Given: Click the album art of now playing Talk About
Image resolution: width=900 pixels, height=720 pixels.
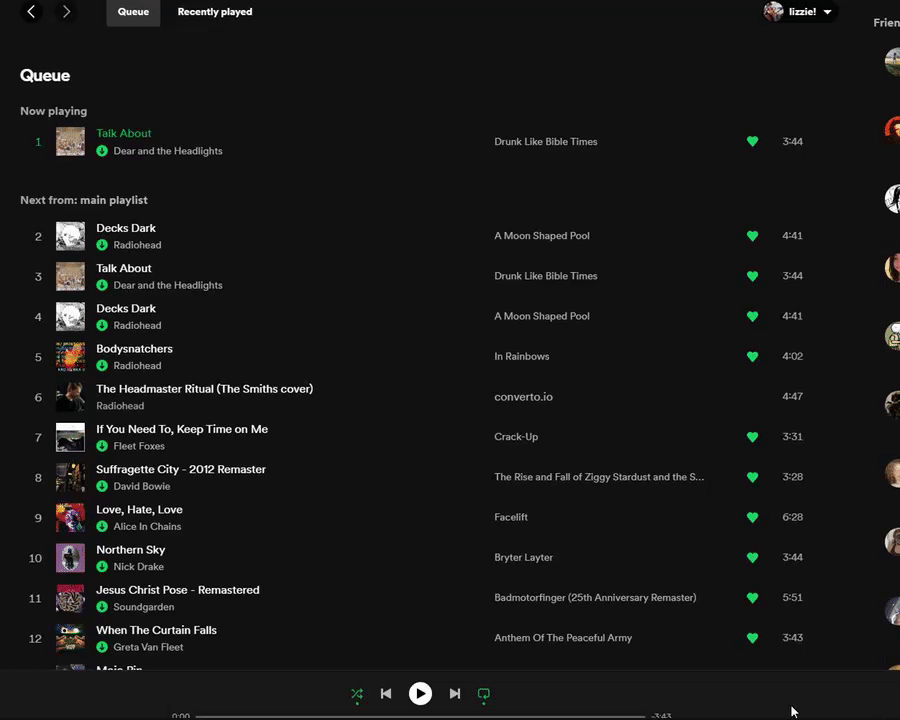Looking at the screenshot, I should click(x=70, y=142).
